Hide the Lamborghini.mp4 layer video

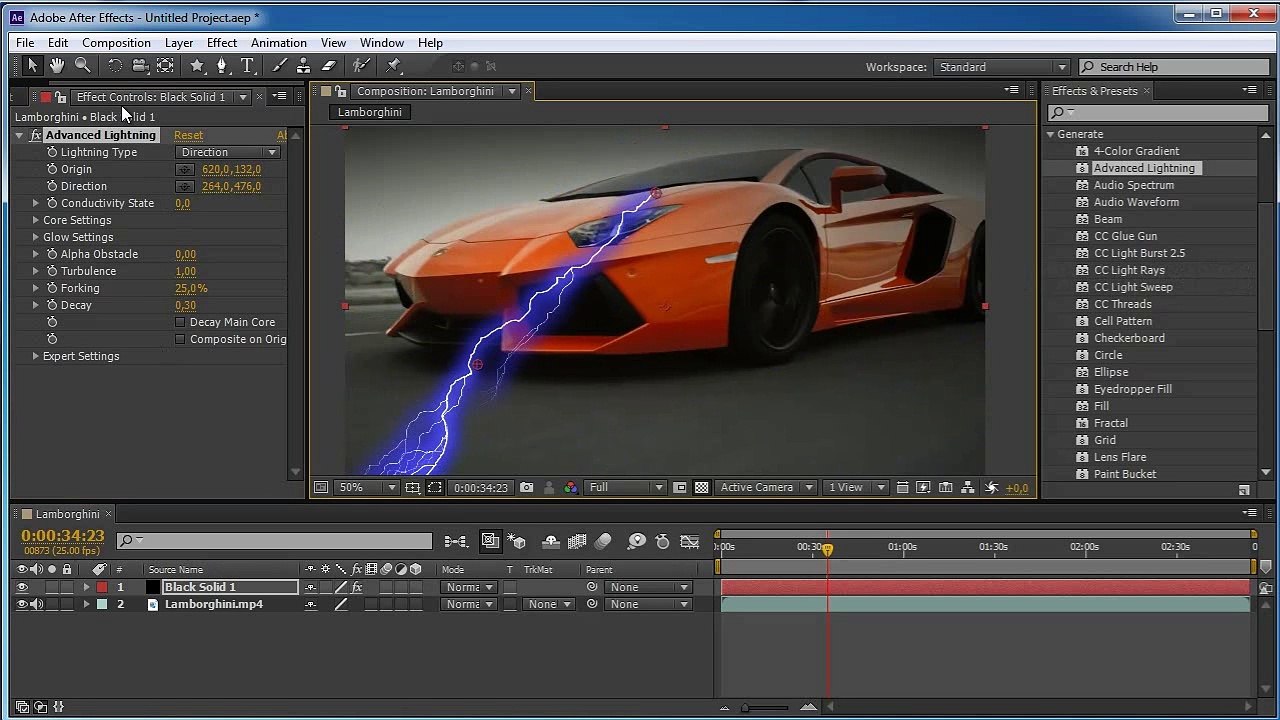click(x=22, y=605)
